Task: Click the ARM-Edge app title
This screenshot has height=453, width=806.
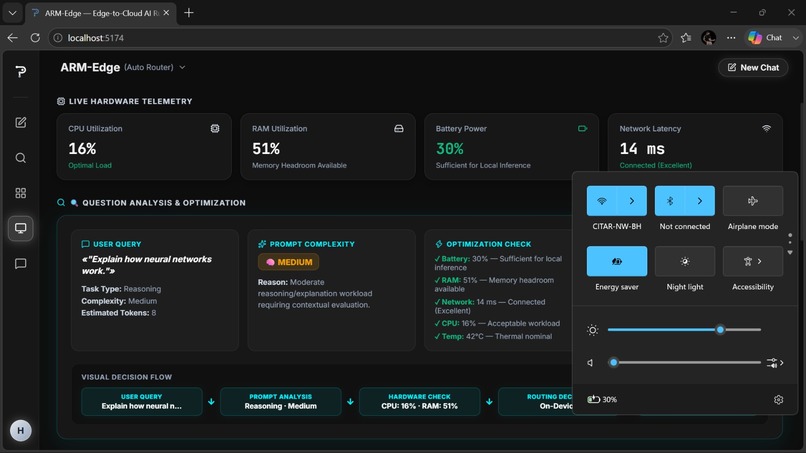Action: tap(90, 67)
